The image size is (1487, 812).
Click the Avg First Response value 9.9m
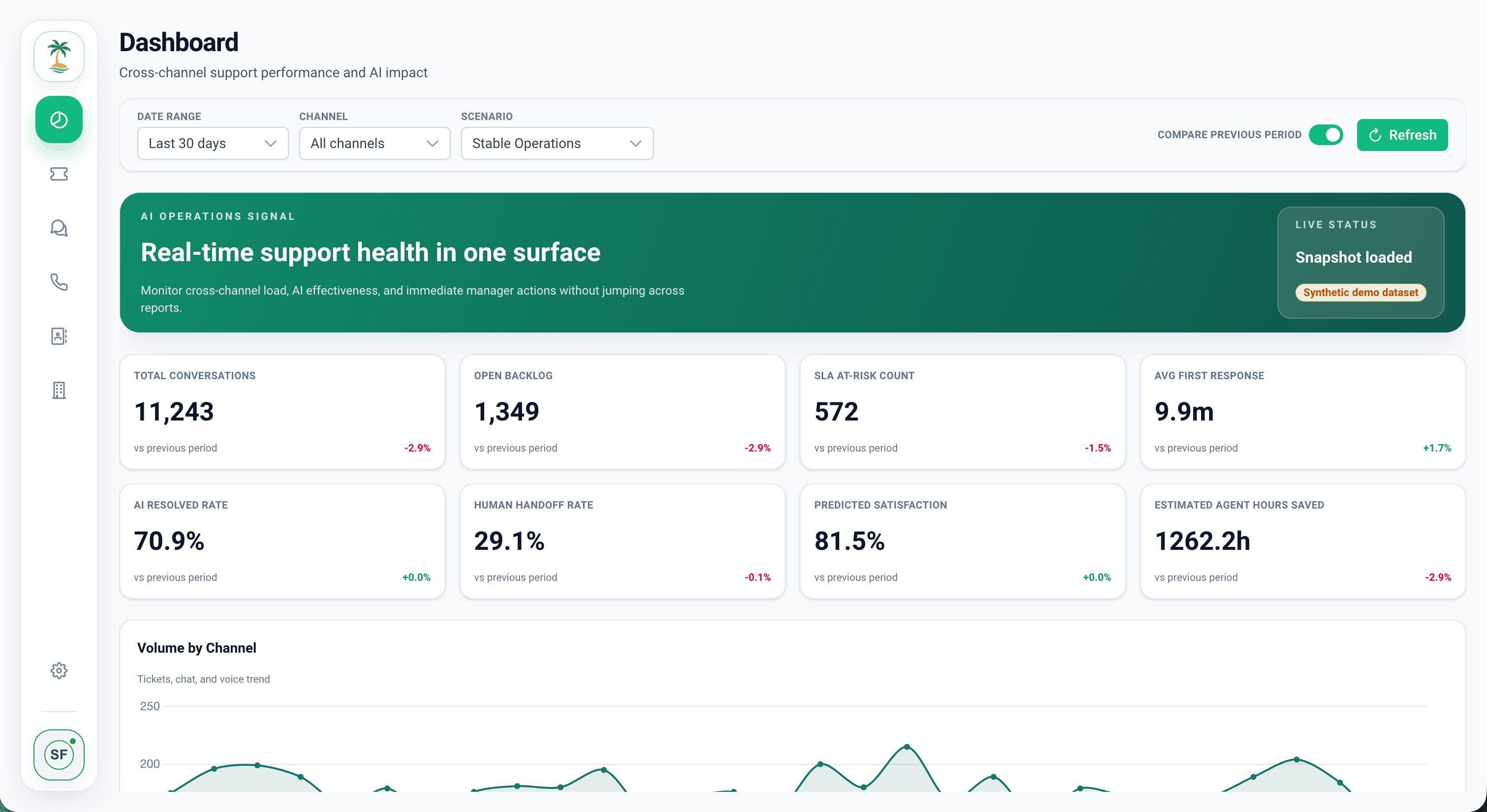[x=1184, y=412]
